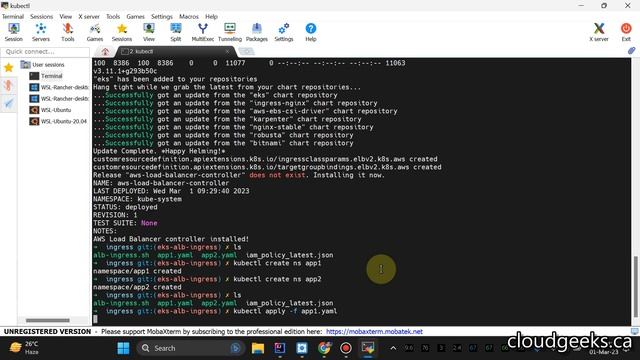Open the Settings menu in menu bar
The height and width of the screenshot is (360, 640).
(x=162, y=16)
